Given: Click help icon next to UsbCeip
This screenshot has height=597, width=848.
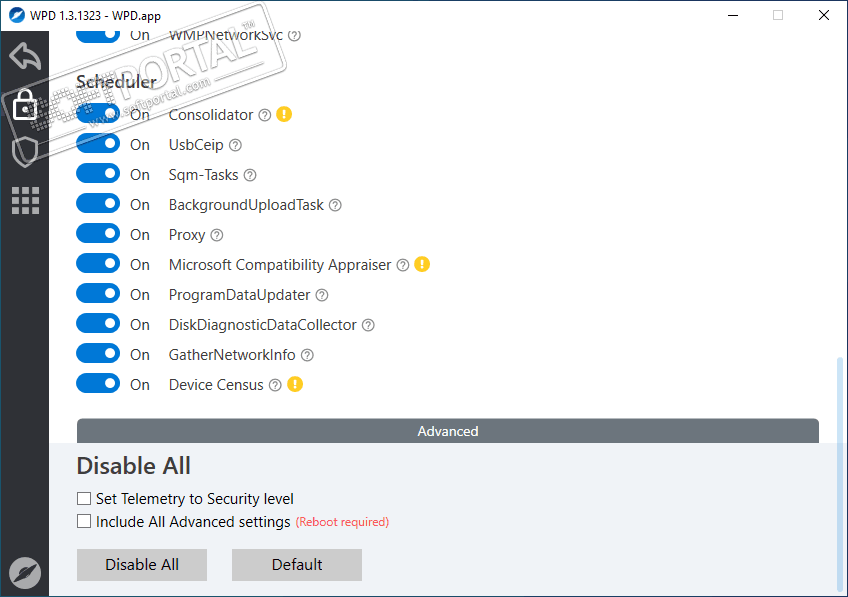Looking at the screenshot, I should click(235, 145).
